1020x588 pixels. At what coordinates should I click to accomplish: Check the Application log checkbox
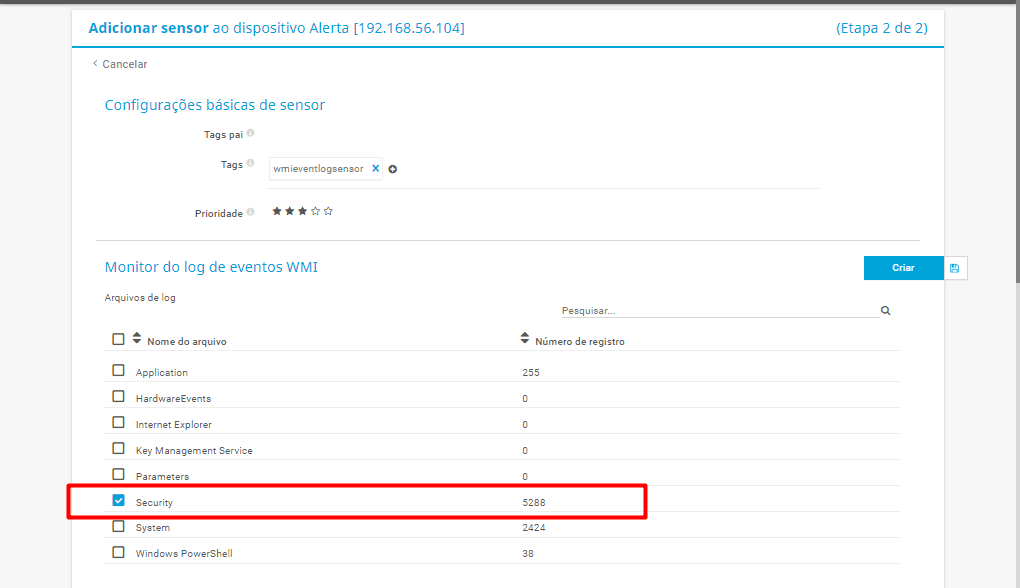pos(118,371)
